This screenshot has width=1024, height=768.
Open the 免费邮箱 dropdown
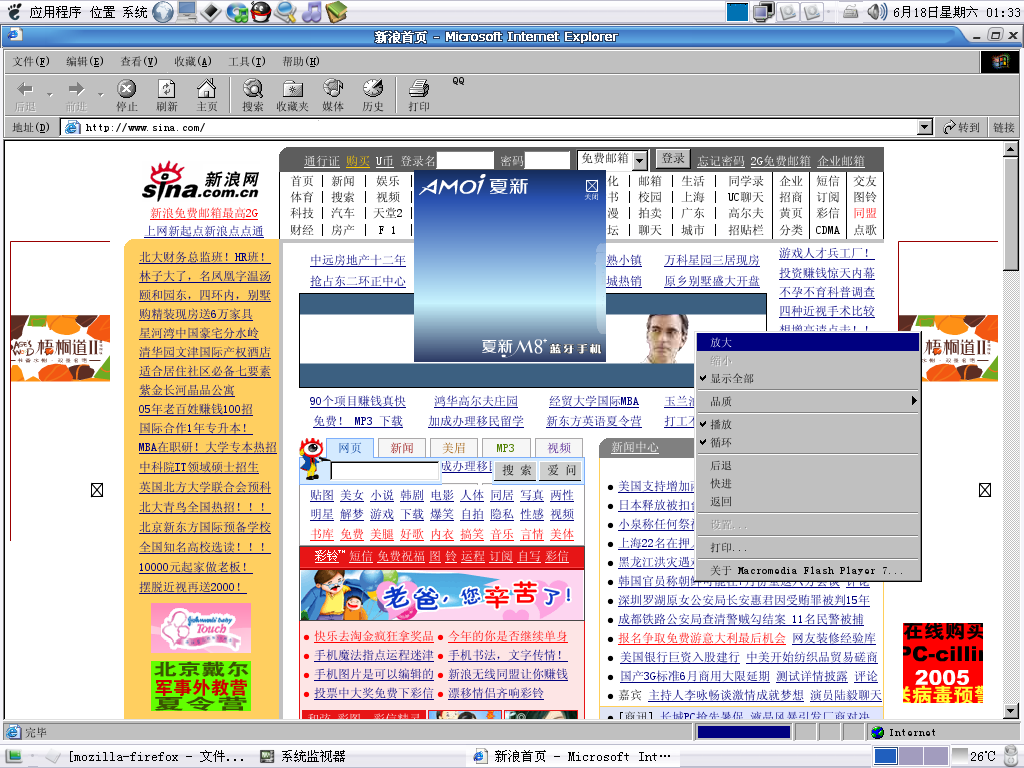tap(640, 160)
